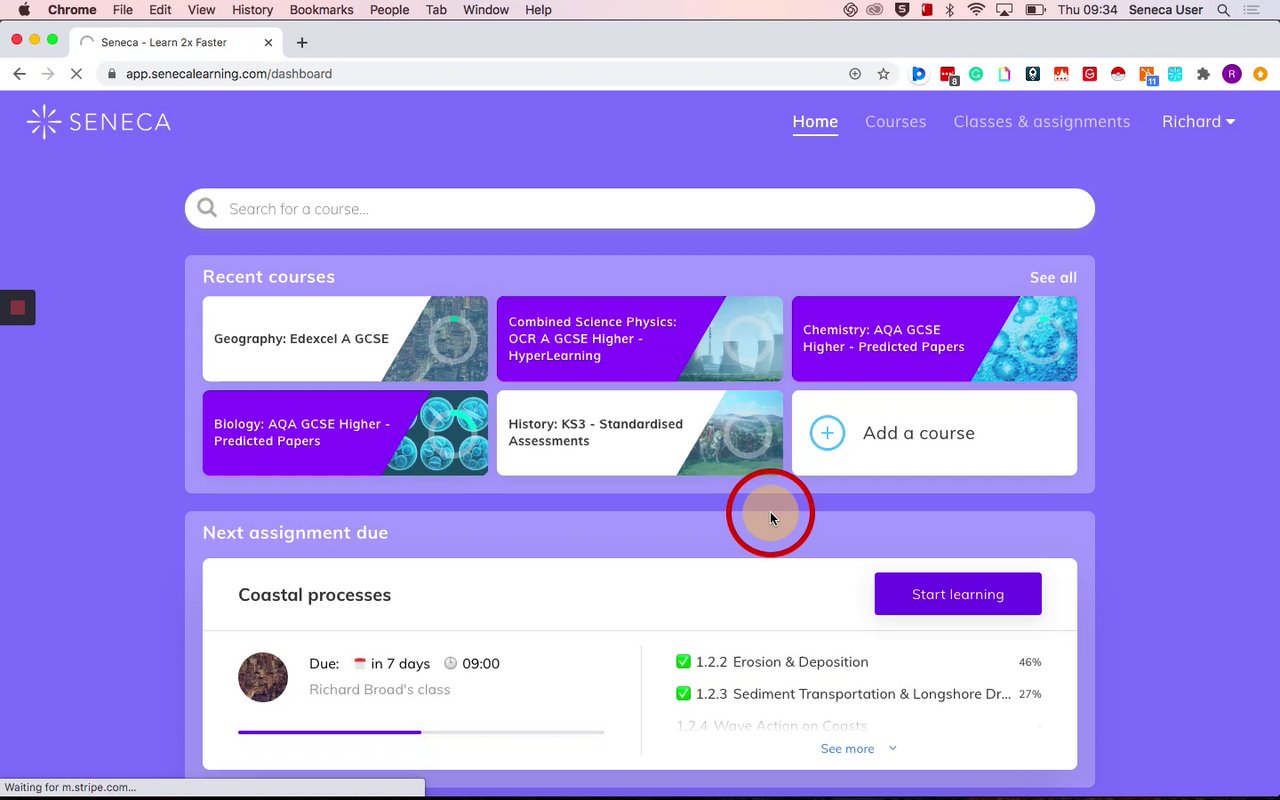Open the Bluetooth menu bar icon

tap(950, 10)
